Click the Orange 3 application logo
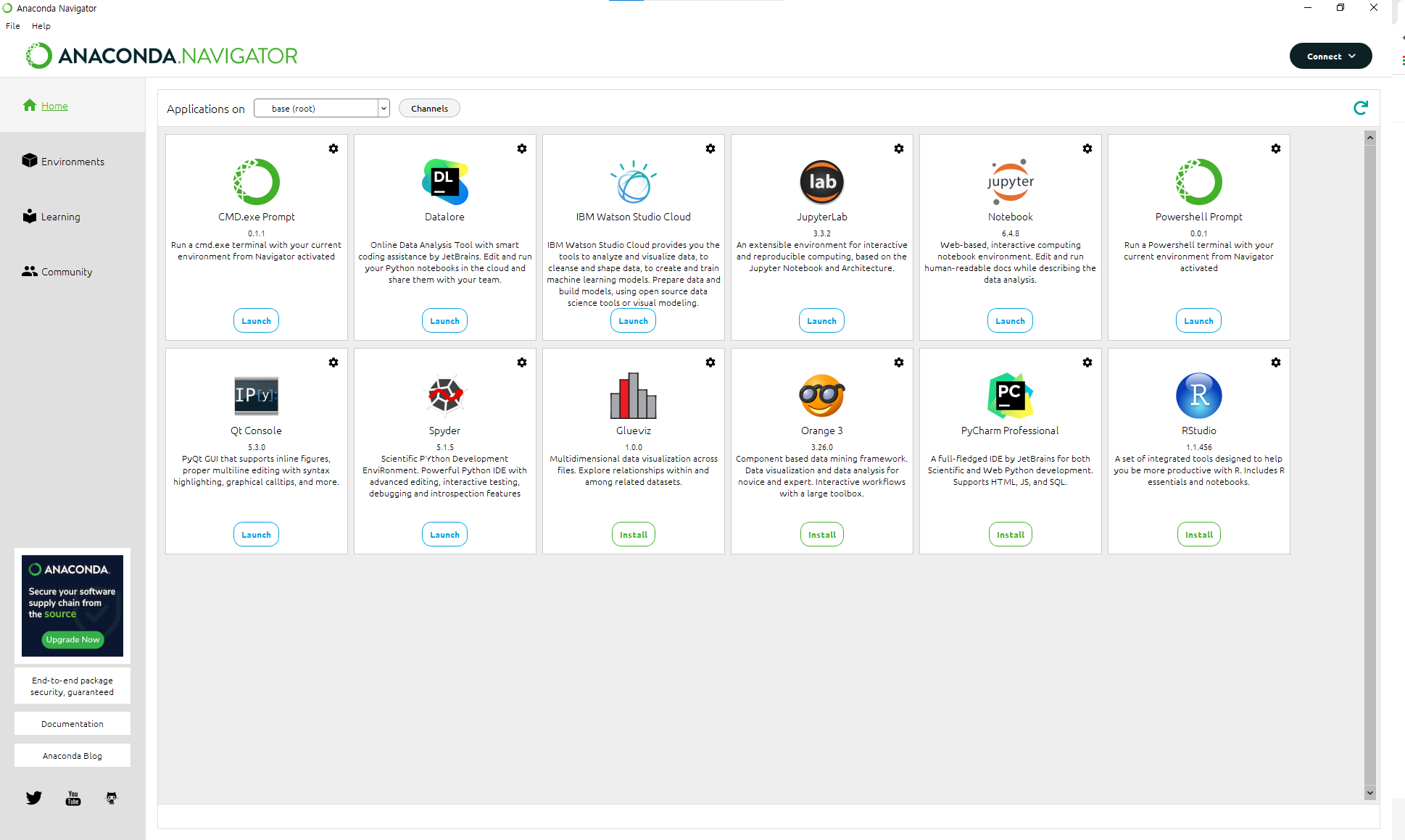 [821, 396]
